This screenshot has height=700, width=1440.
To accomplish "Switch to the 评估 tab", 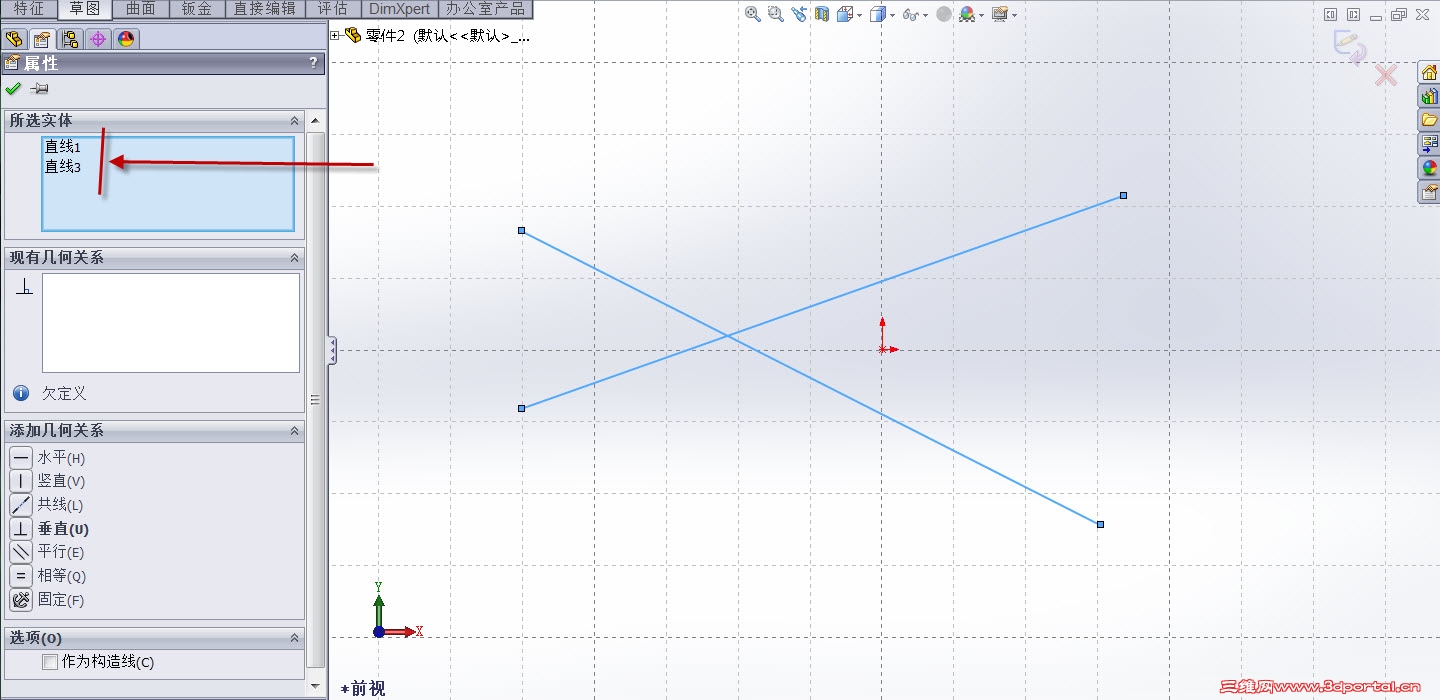I will 332,9.
